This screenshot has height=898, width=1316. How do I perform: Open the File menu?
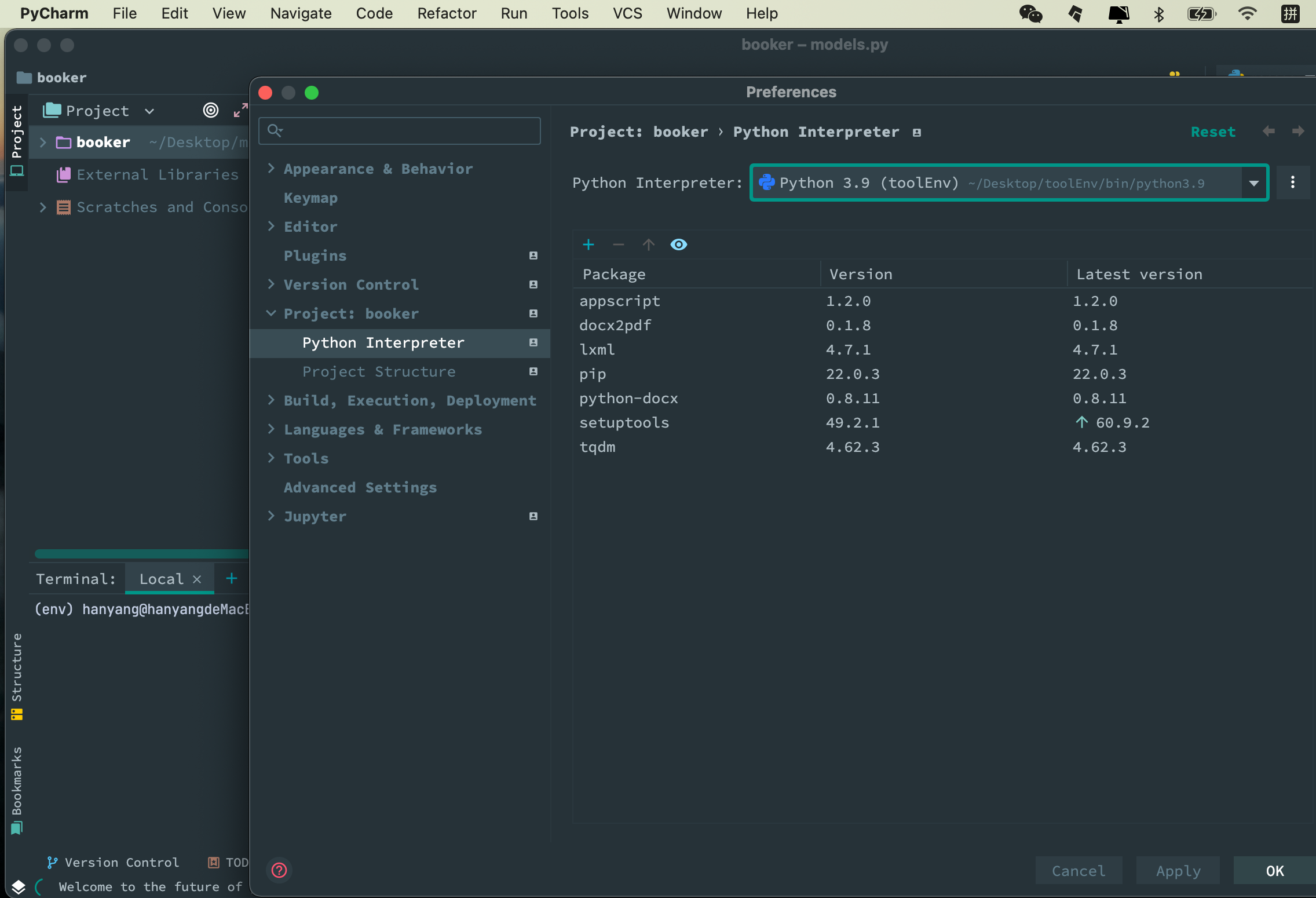[x=125, y=13]
